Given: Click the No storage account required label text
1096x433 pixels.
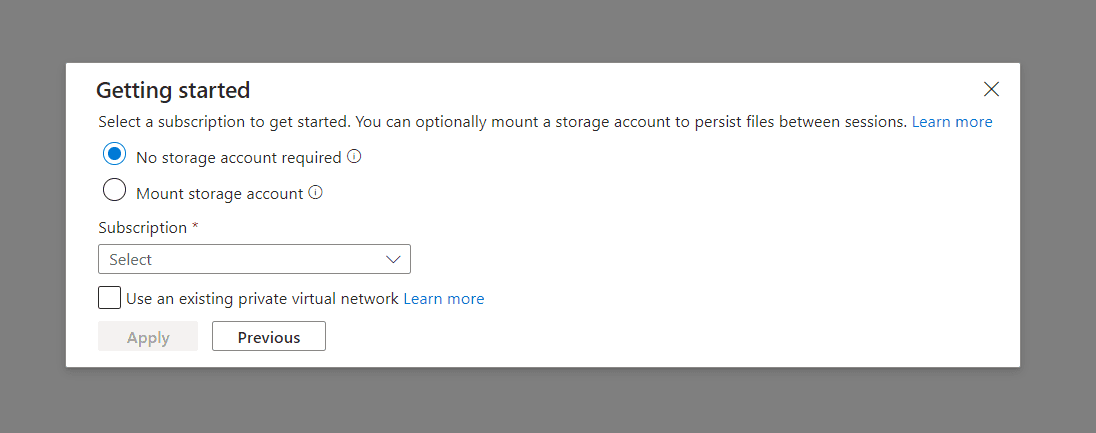Looking at the screenshot, I should pyautogui.click(x=238, y=158).
